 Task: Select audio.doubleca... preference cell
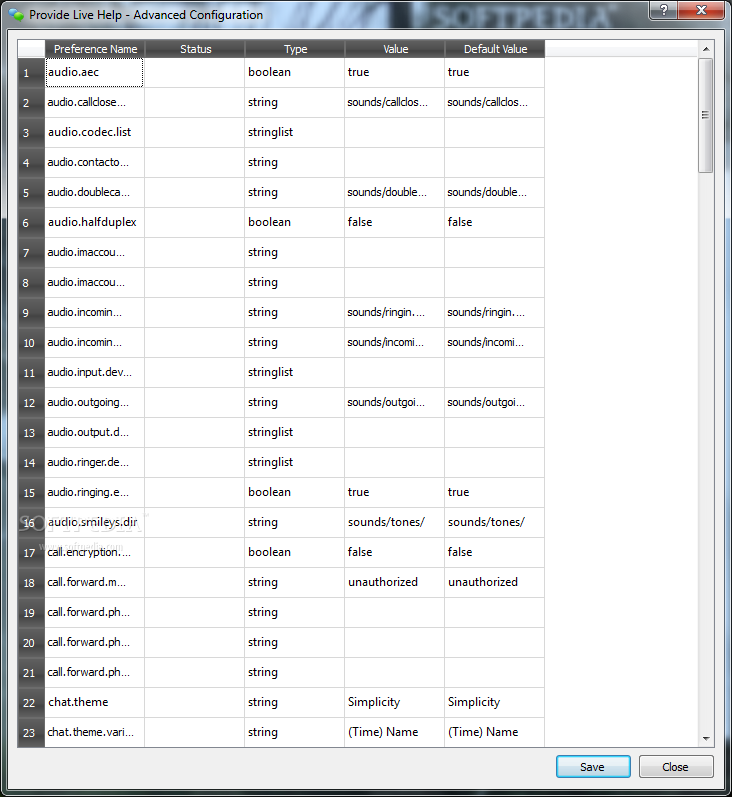pos(95,192)
